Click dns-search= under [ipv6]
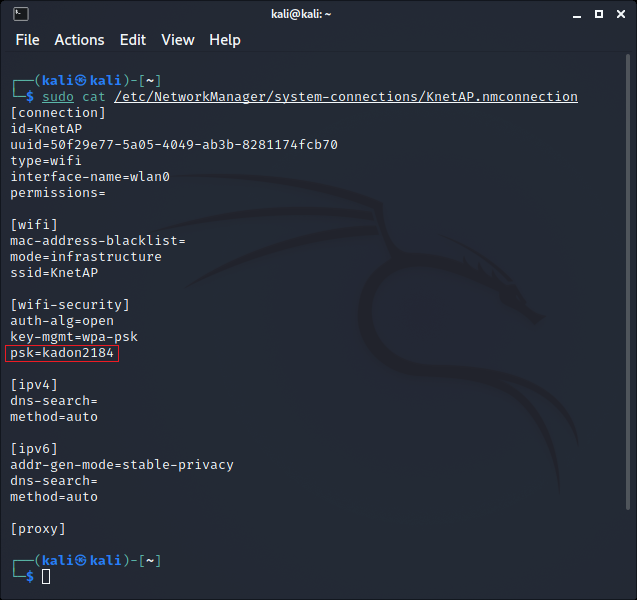Screen dimensions: 637x600 [x=54, y=481]
